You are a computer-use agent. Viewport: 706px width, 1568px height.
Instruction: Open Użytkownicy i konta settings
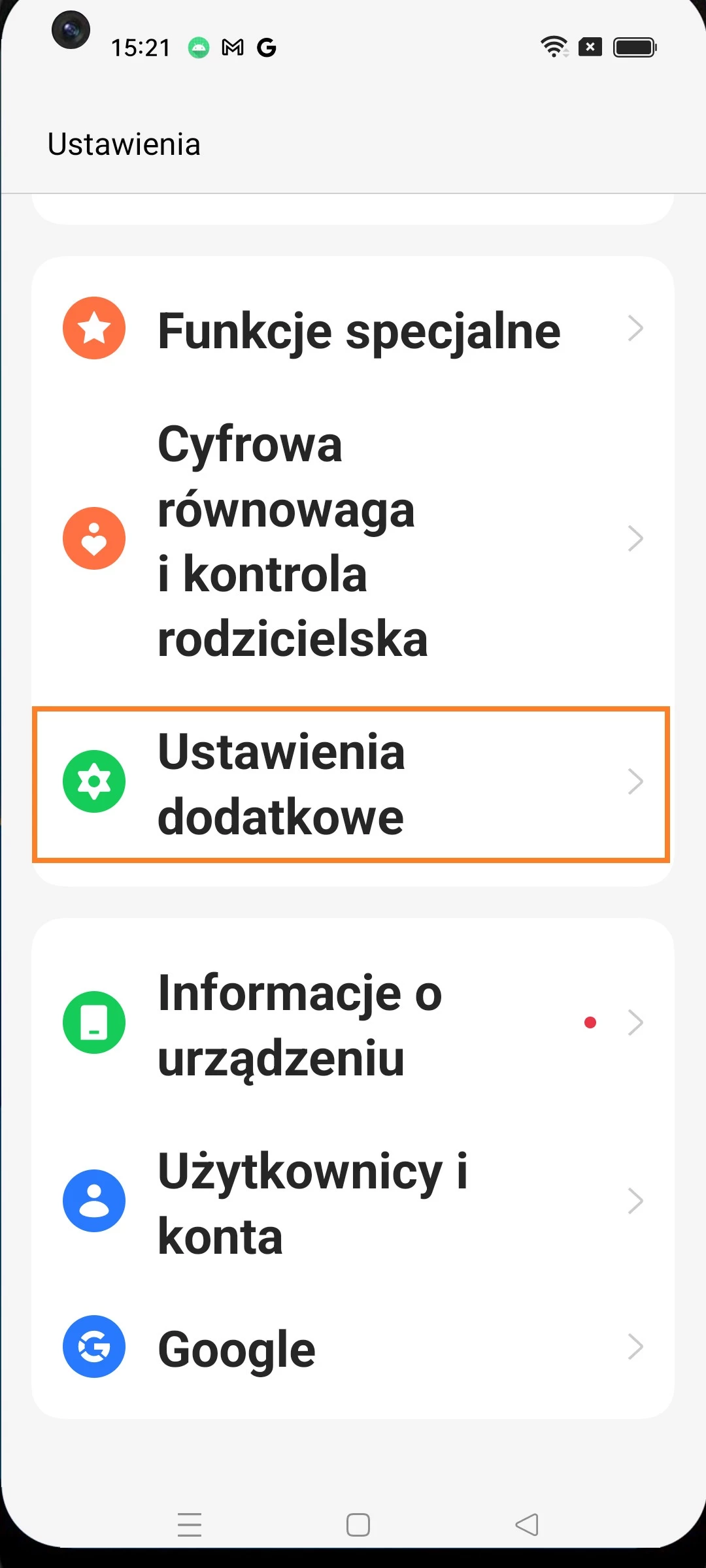click(x=312, y=1203)
